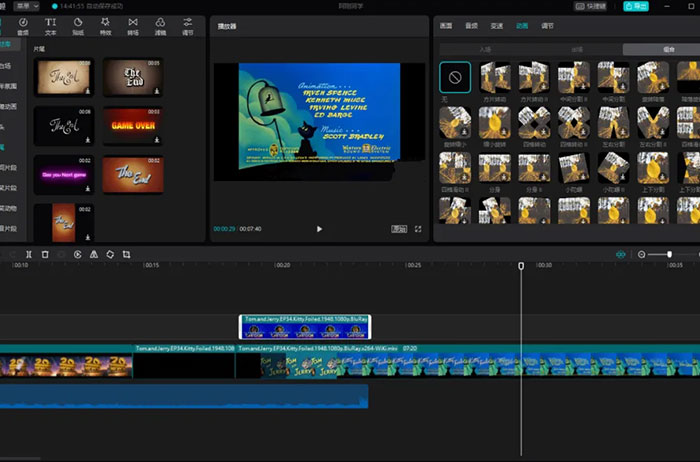Apply the 四格转动 animation

(534, 123)
